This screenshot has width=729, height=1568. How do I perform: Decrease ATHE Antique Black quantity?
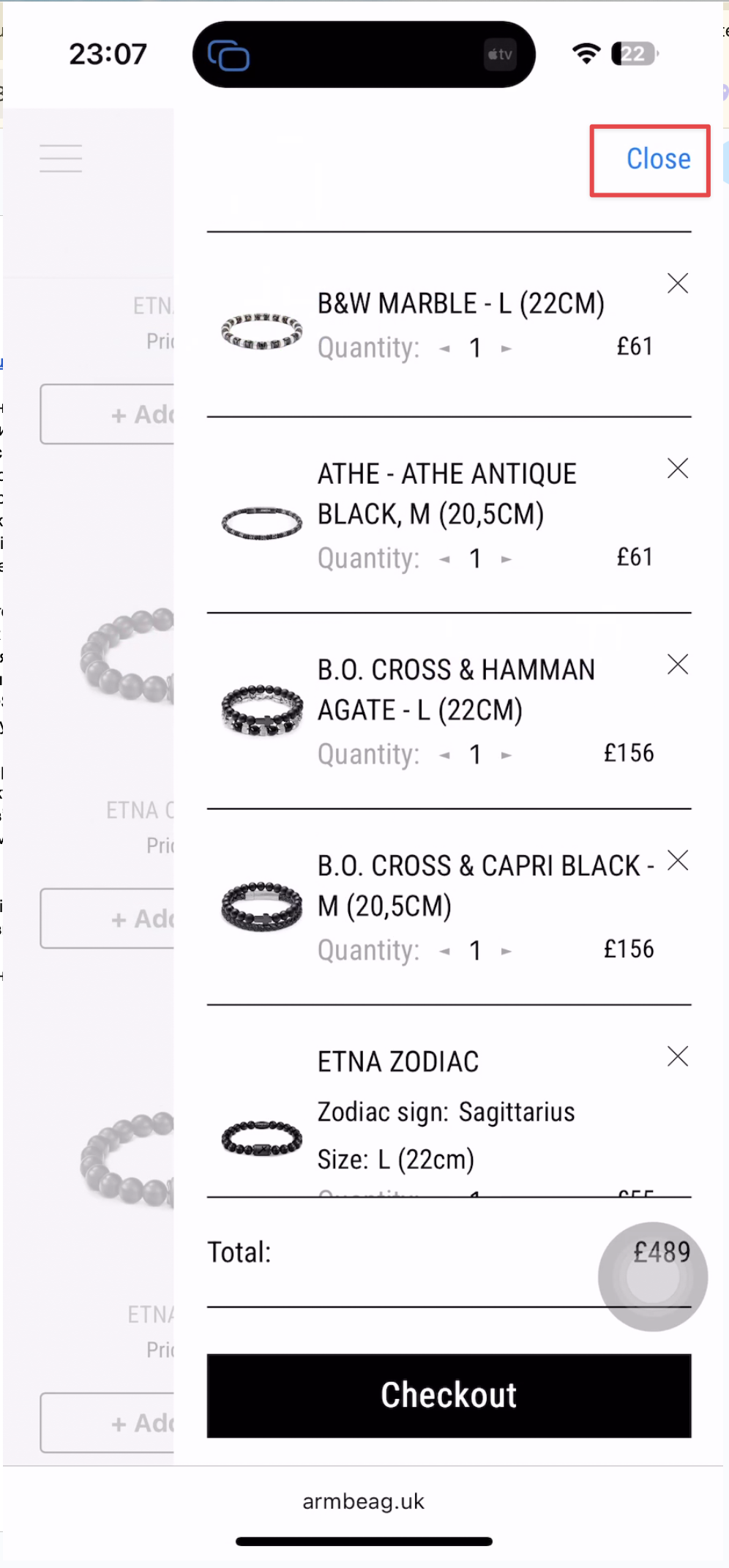tap(444, 559)
